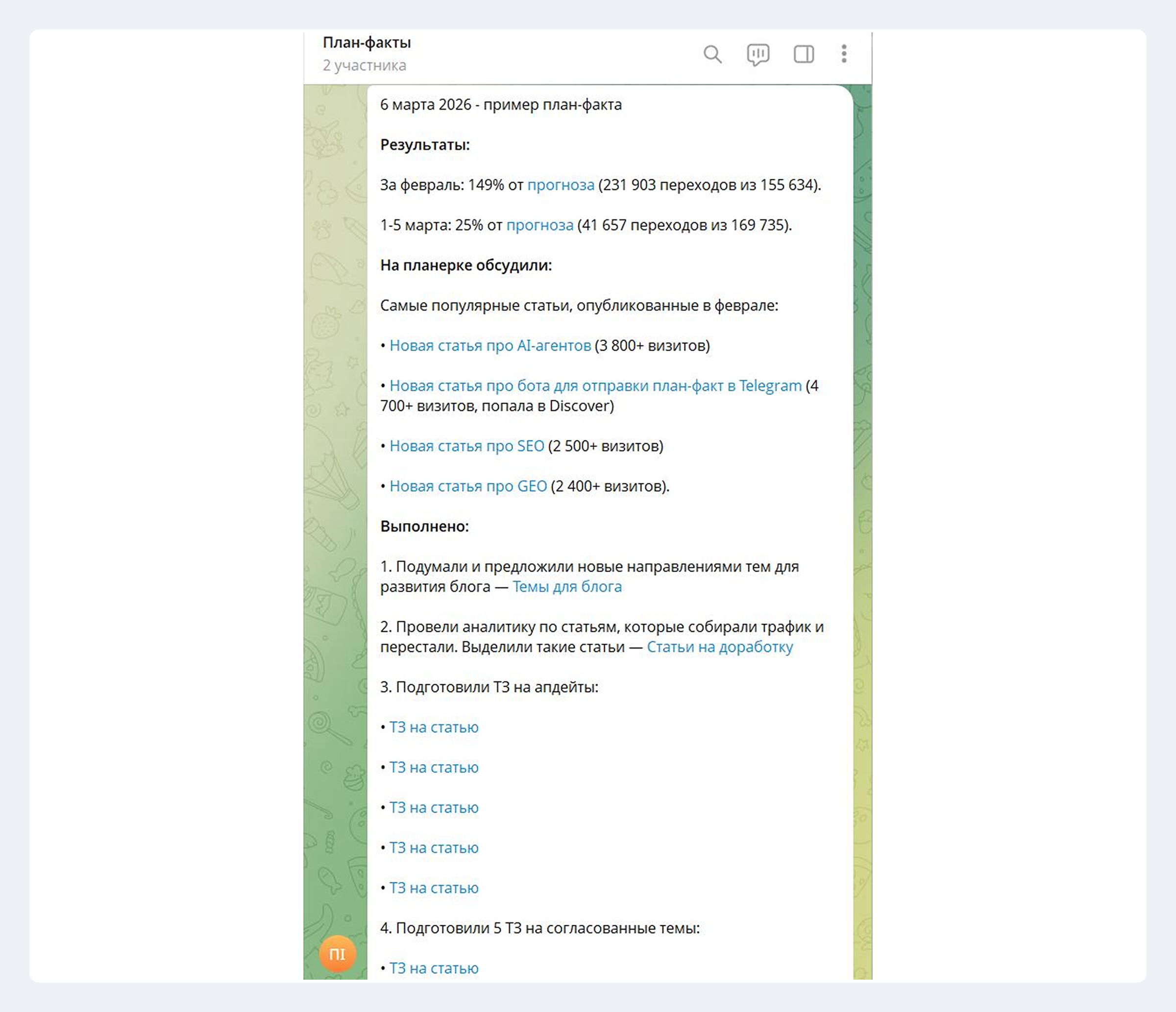Click the orange ПІ sender avatar
The image size is (1176, 1012).
pyautogui.click(x=338, y=954)
